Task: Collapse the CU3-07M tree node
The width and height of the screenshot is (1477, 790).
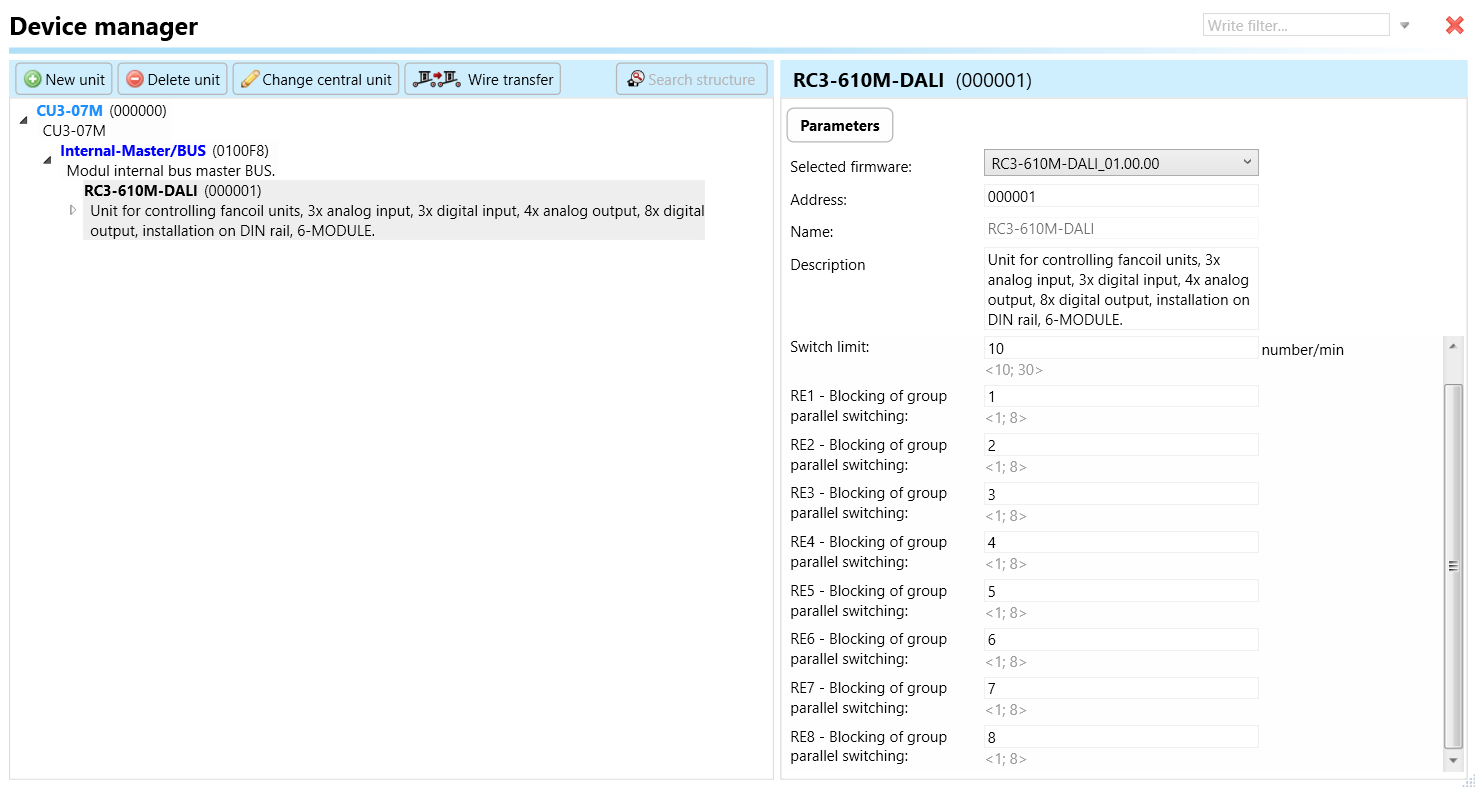Action: 24,120
